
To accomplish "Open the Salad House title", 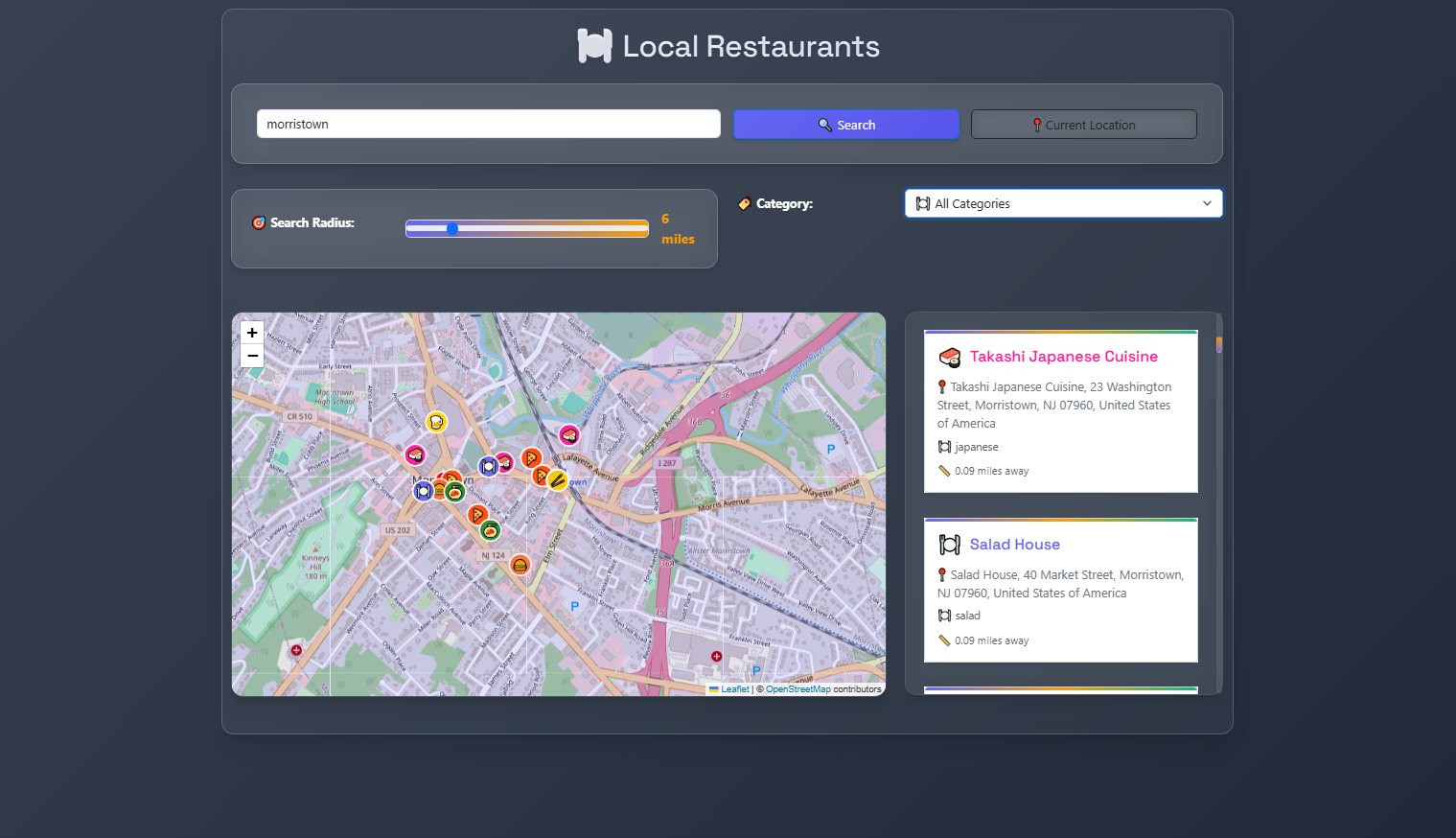I will [x=1015, y=545].
